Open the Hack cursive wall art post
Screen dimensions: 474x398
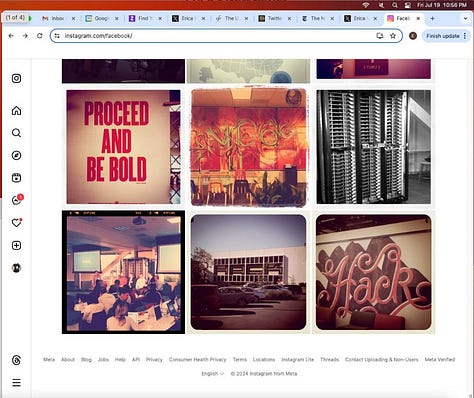pos(374,272)
